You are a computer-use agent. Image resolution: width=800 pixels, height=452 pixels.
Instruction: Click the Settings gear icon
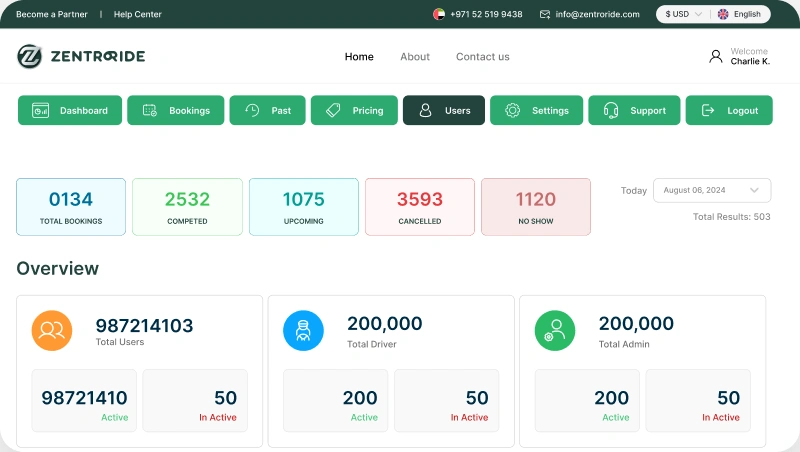(512, 110)
